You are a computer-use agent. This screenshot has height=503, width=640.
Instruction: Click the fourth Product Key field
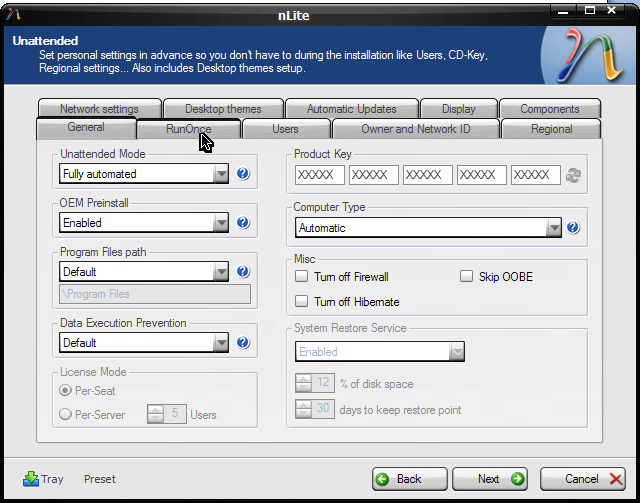(482, 175)
